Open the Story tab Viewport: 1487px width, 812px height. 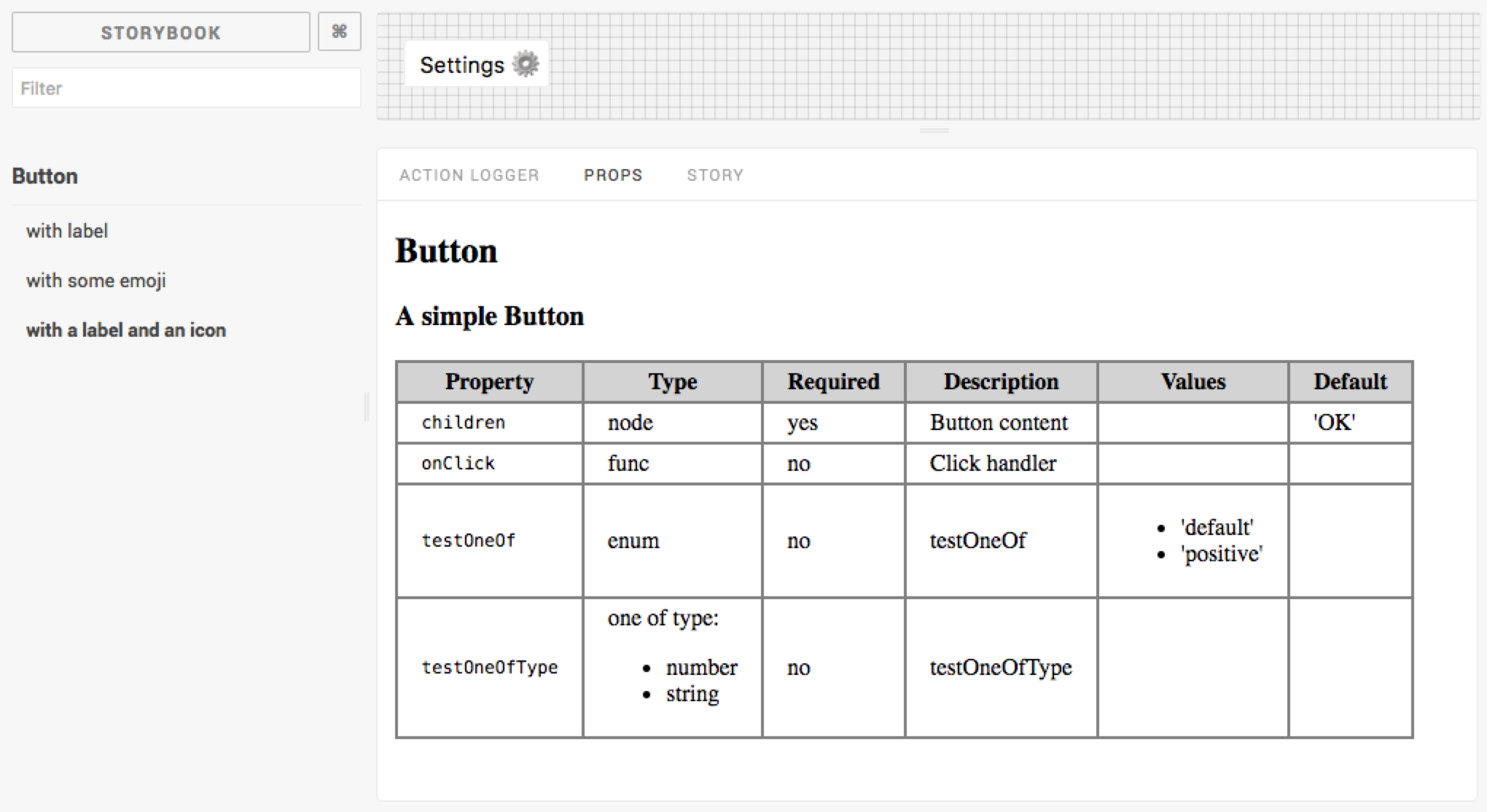(x=714, y=175)
